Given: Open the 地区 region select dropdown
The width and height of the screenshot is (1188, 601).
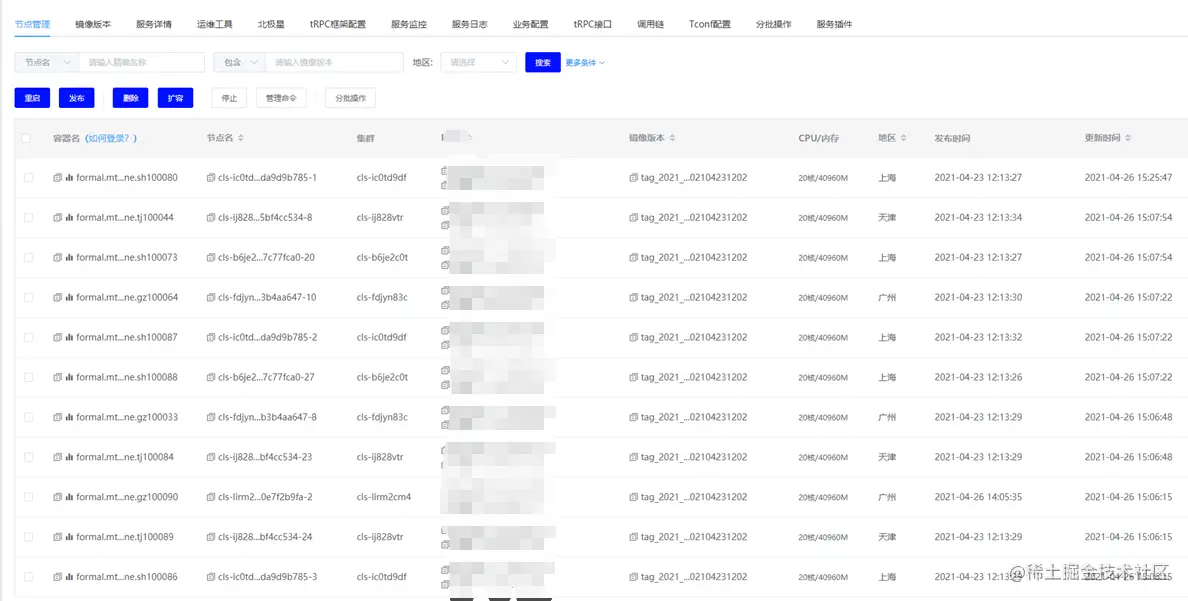Looking at the screenshot, I should coord(479,62).
